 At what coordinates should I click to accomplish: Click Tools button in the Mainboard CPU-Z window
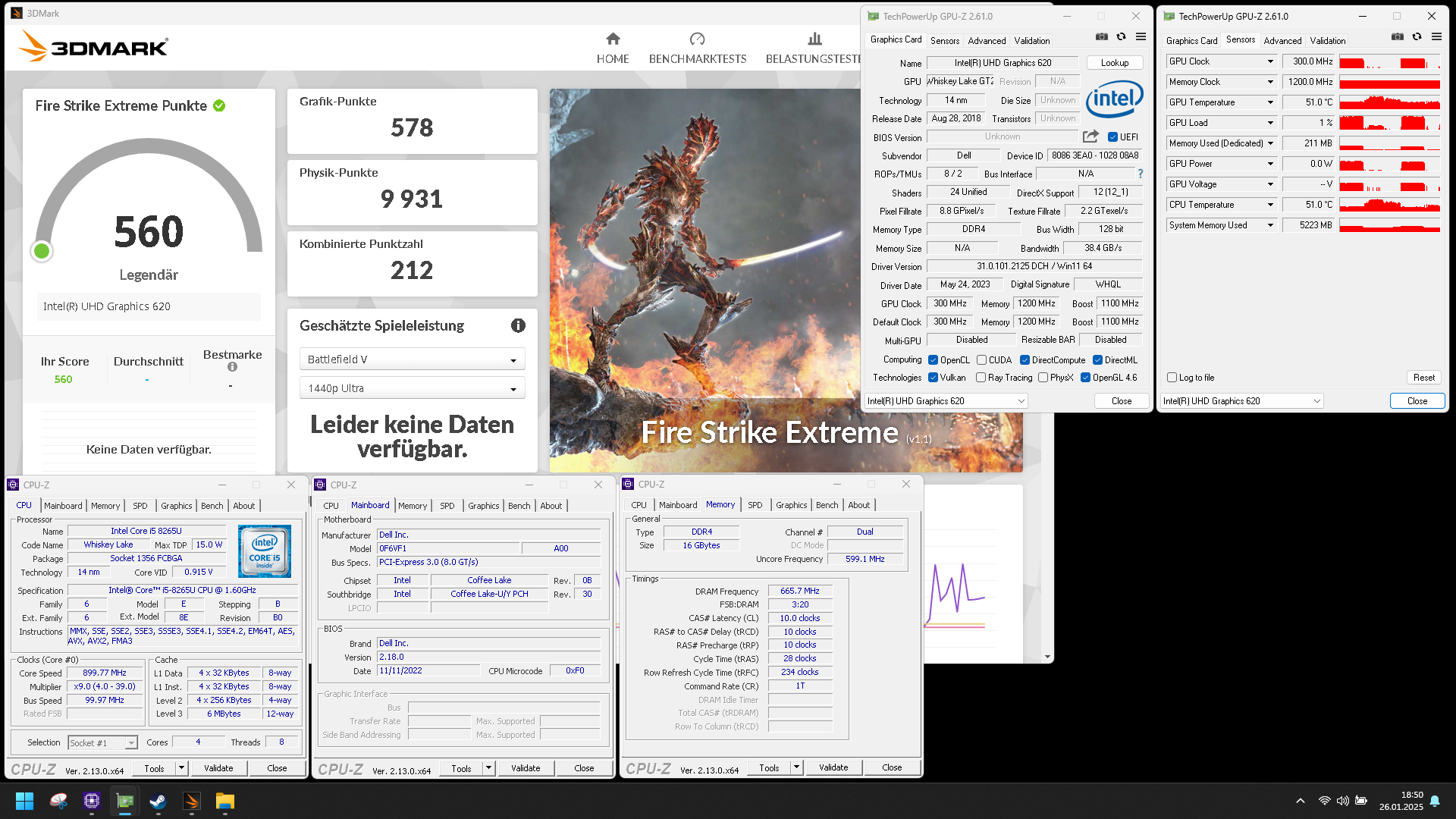point(461,768)
